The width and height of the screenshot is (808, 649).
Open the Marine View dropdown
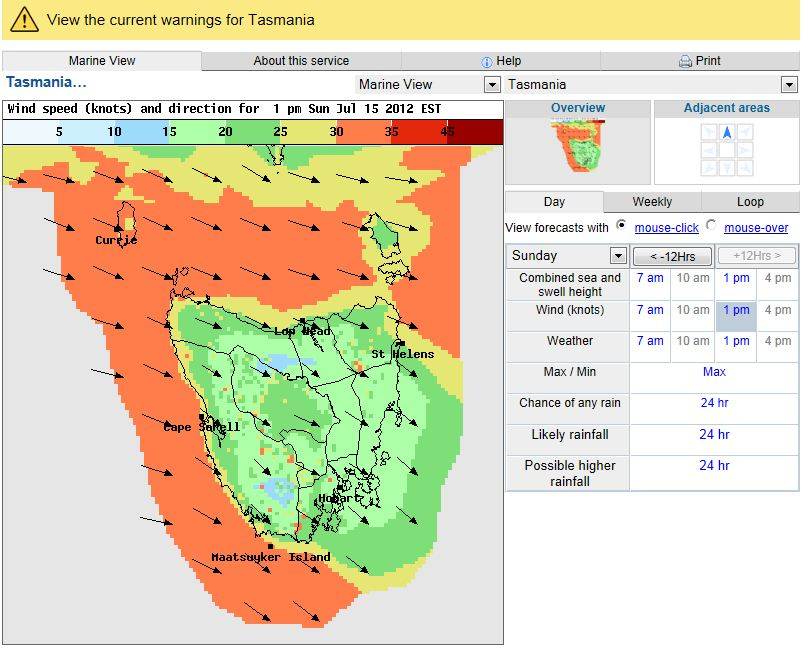pos(491,85)
